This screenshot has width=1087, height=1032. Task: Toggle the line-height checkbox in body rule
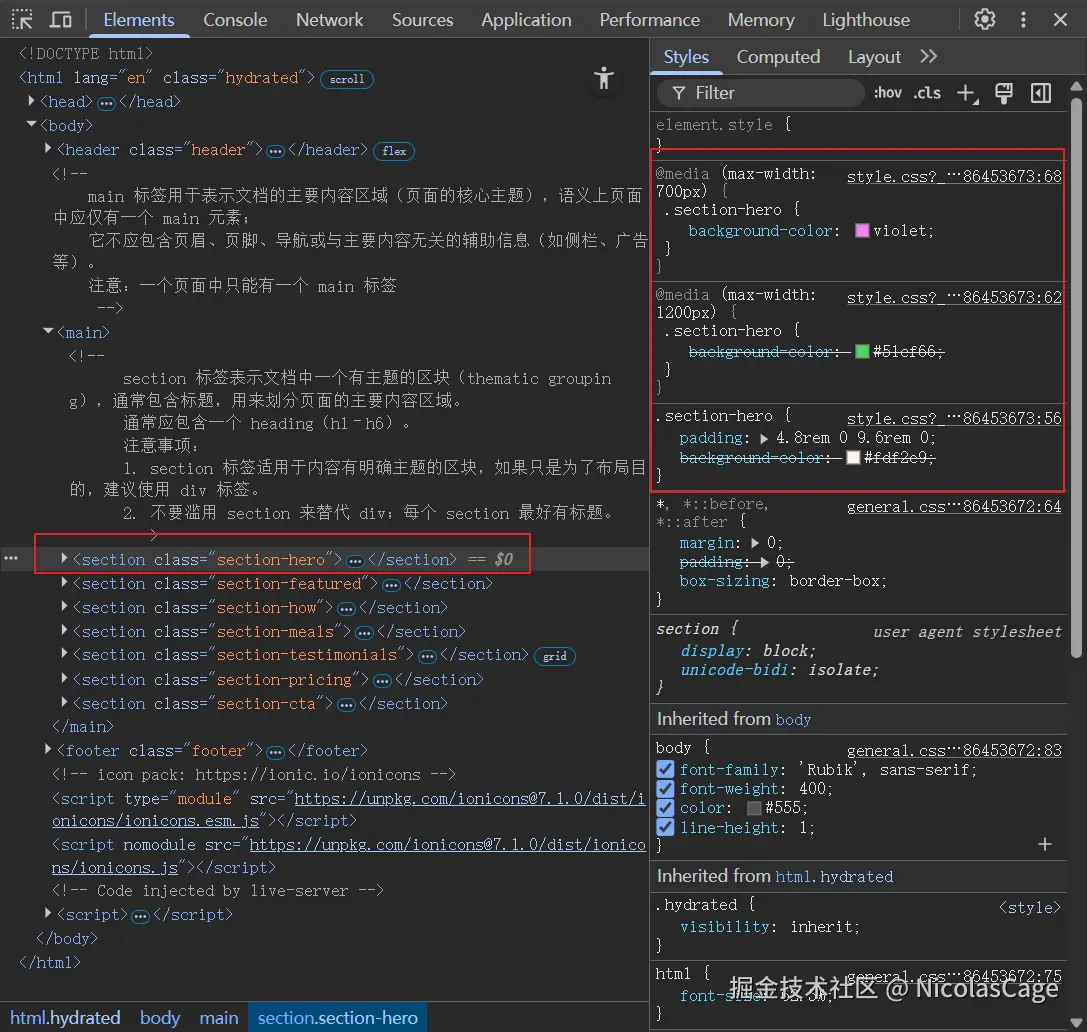665,828
